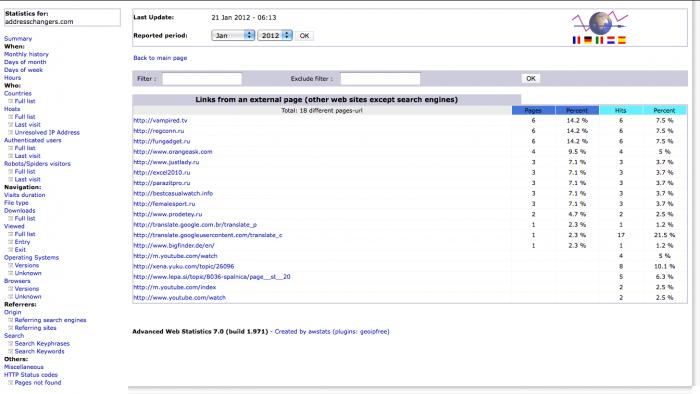Visit the translate.googleusercontent.com referrer link
700x394 pixels.
click(208, 235)
